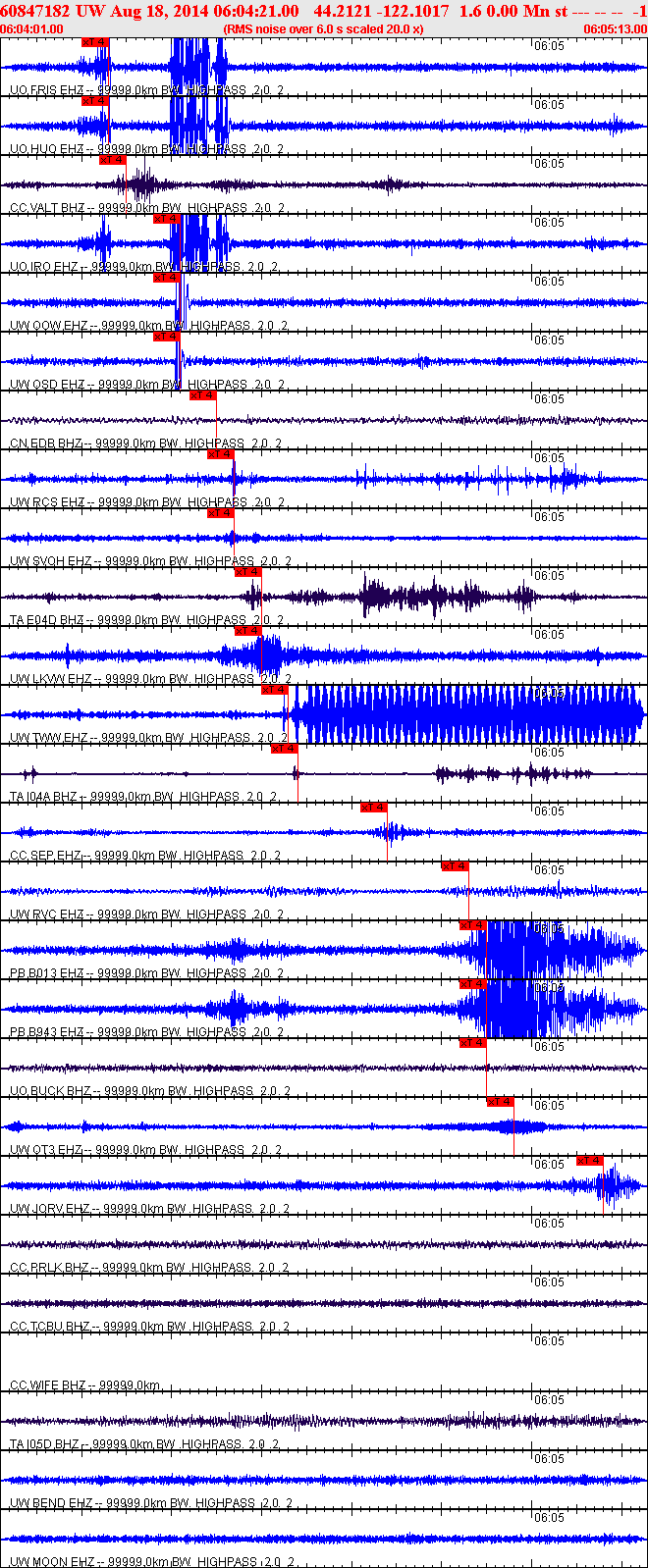This screenshot has height=1568, width=648.
Task: Click the UW.MOON EHZ station label
Action: (53, 1562)
